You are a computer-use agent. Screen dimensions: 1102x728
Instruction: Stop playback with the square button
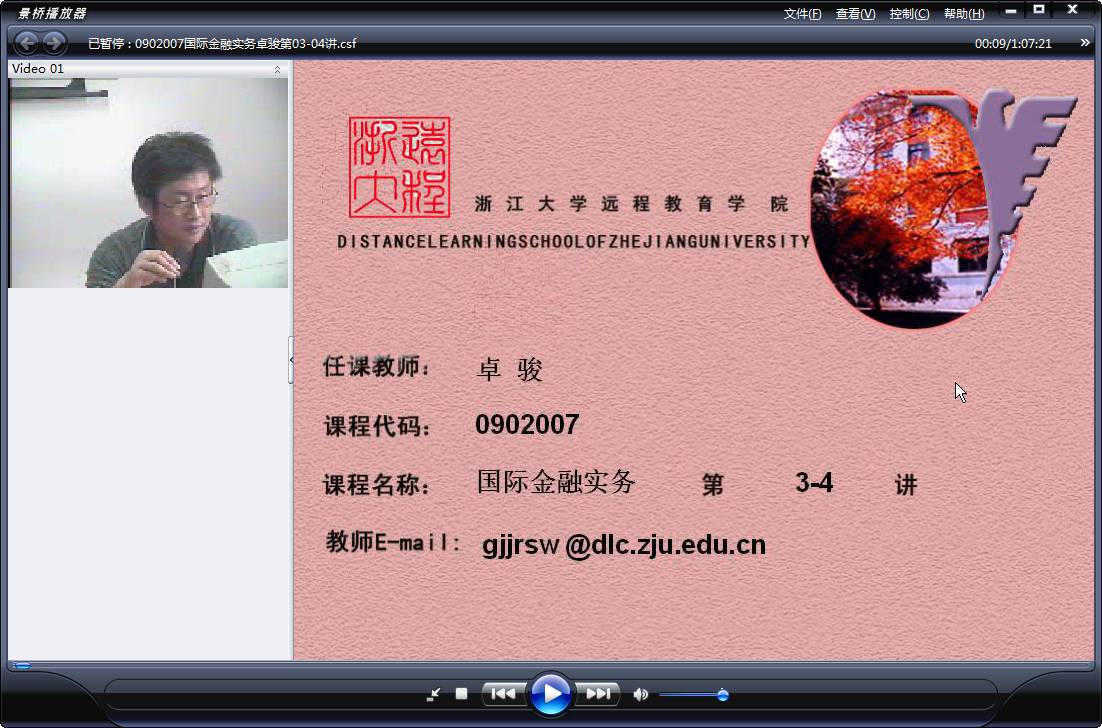(x=461, y=694)
